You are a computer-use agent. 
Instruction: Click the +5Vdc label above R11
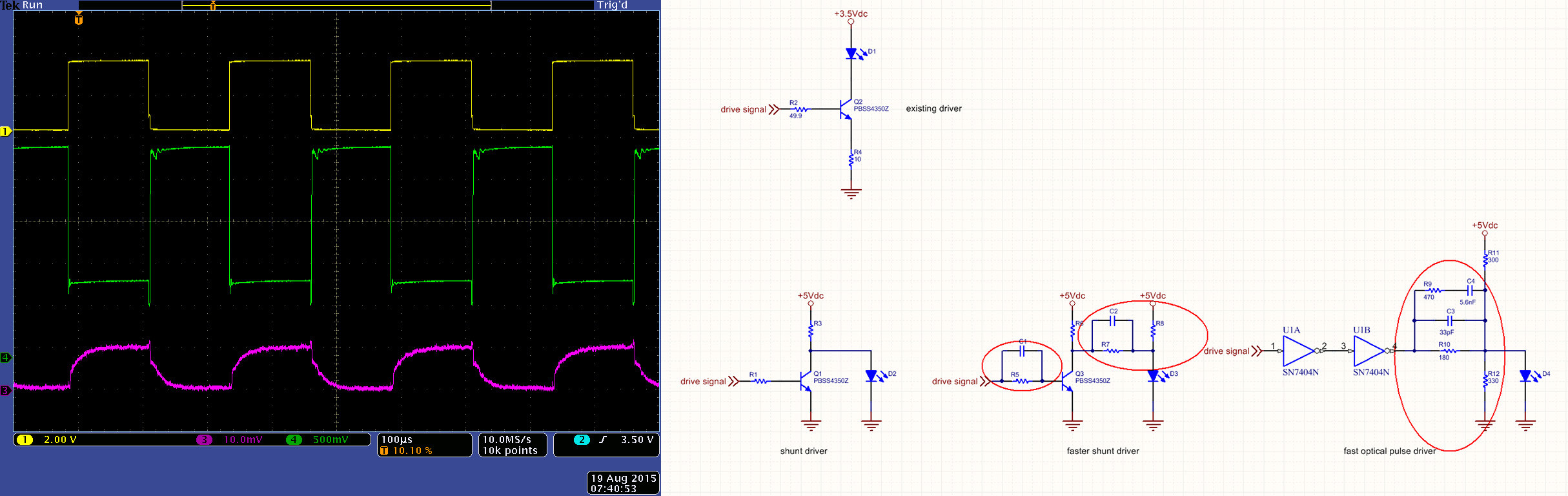tap(1485, 225)
